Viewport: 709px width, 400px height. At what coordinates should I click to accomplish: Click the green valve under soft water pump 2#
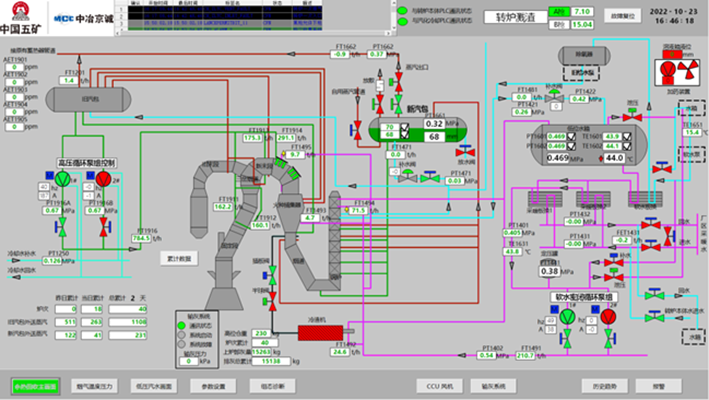coord(610,339)
